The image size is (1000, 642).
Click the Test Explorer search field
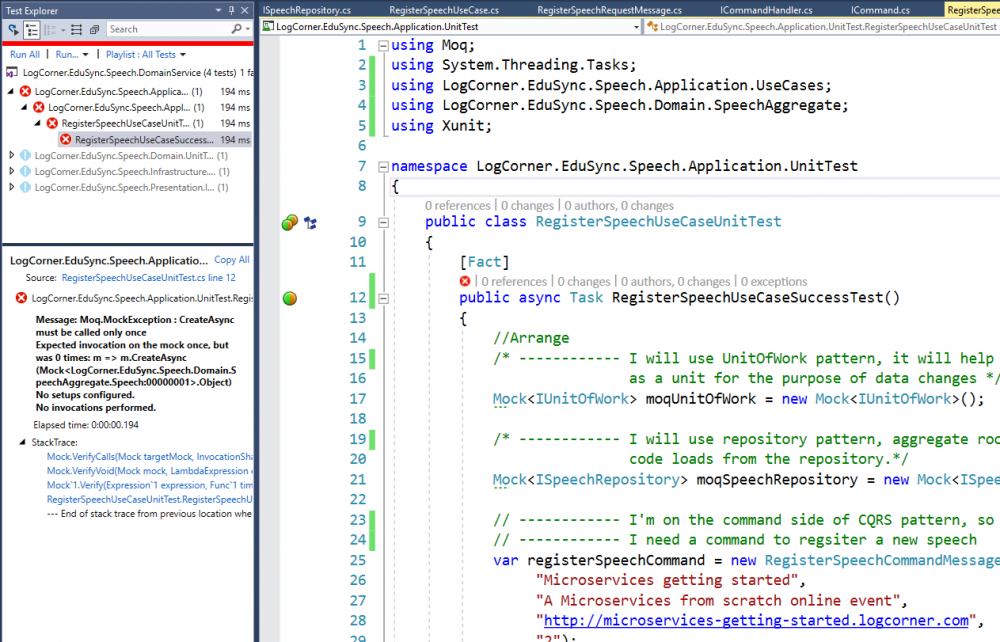tap(165, 30)
